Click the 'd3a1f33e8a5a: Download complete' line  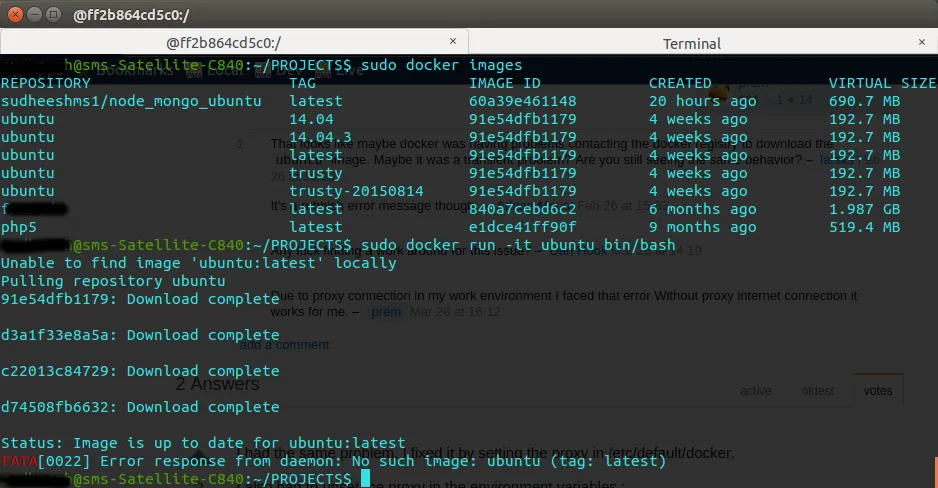[x=140, y=335]
